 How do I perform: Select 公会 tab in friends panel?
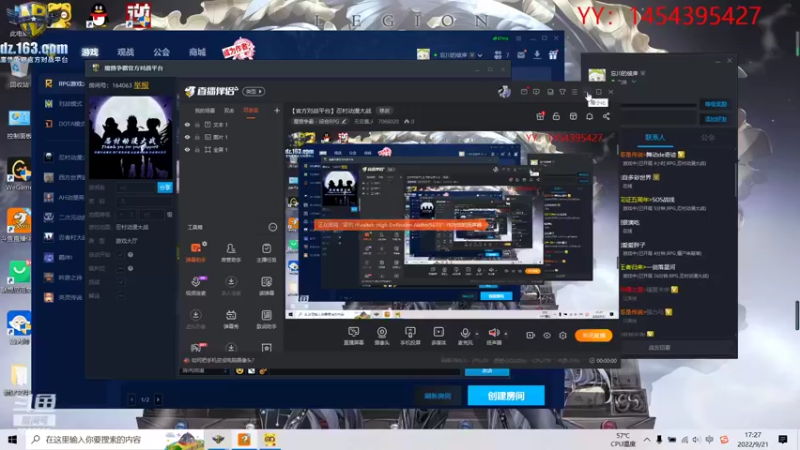(x=707, y=138)
